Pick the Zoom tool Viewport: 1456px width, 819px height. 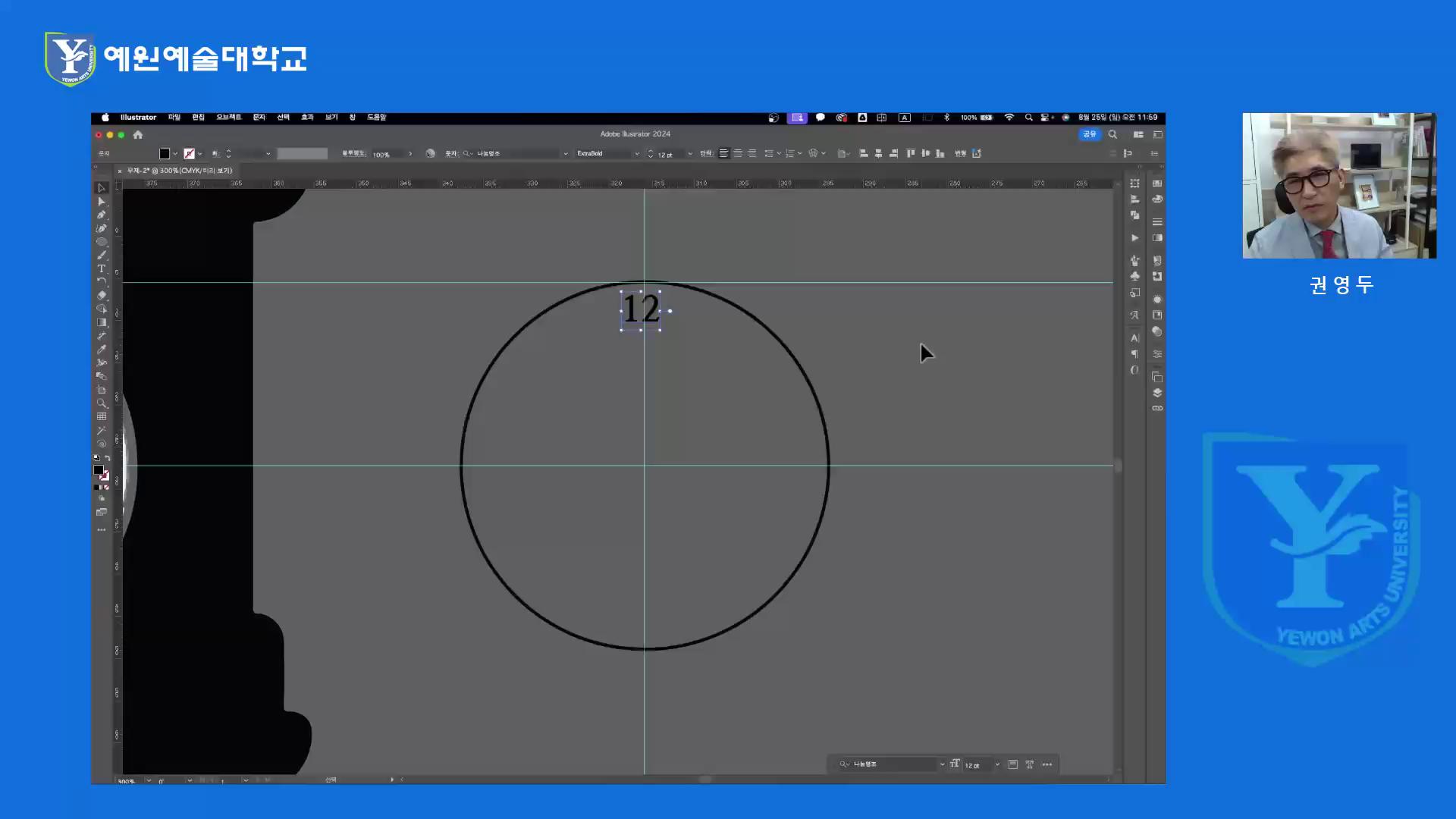(101, 403)
